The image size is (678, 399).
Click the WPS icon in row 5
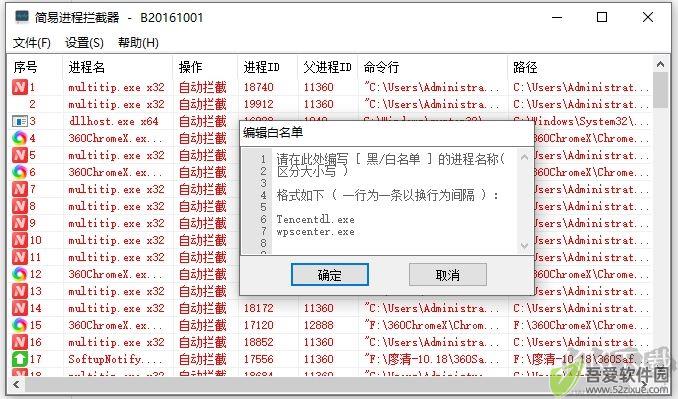tap(19, 155)
